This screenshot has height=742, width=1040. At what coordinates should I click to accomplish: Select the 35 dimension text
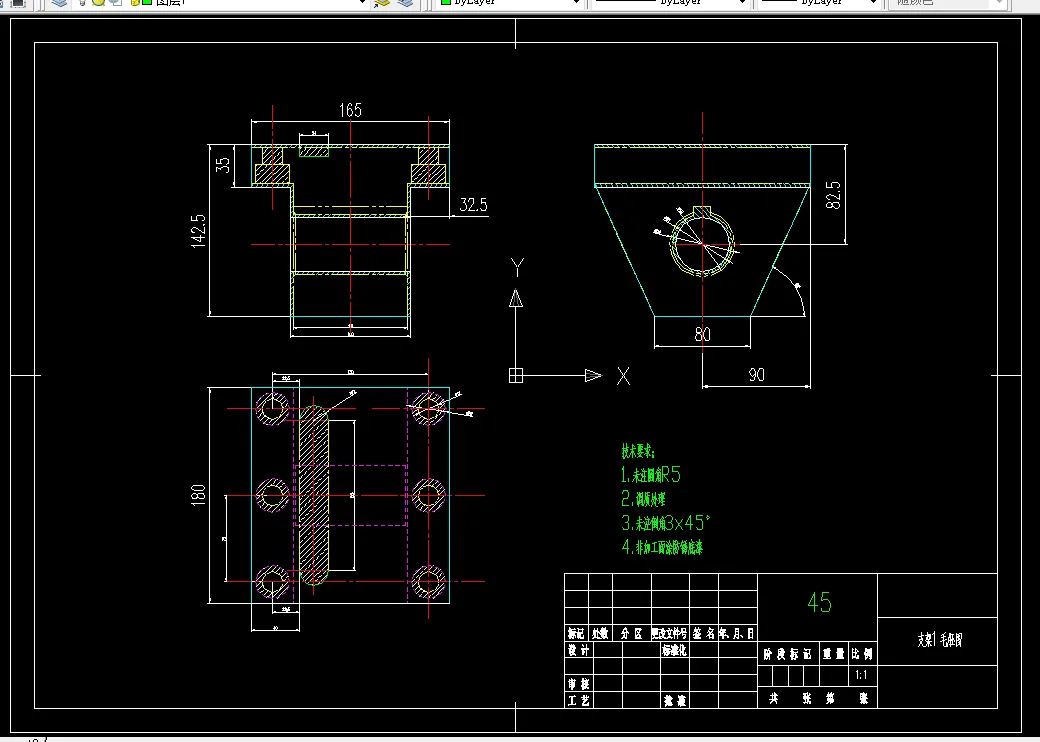click(224, 164)
